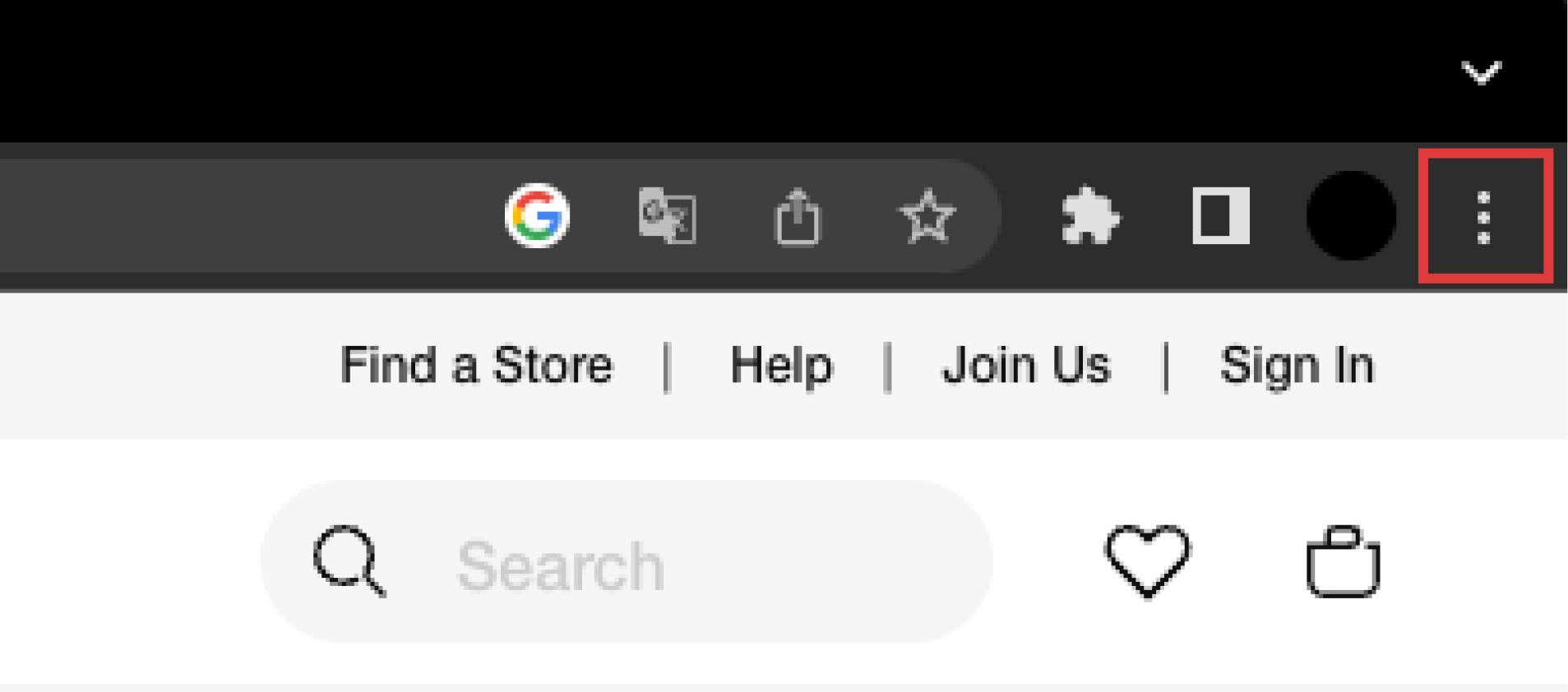Focus the Search input field
The height and width of the screenshot is (692, 1568).
pos(627,562)
